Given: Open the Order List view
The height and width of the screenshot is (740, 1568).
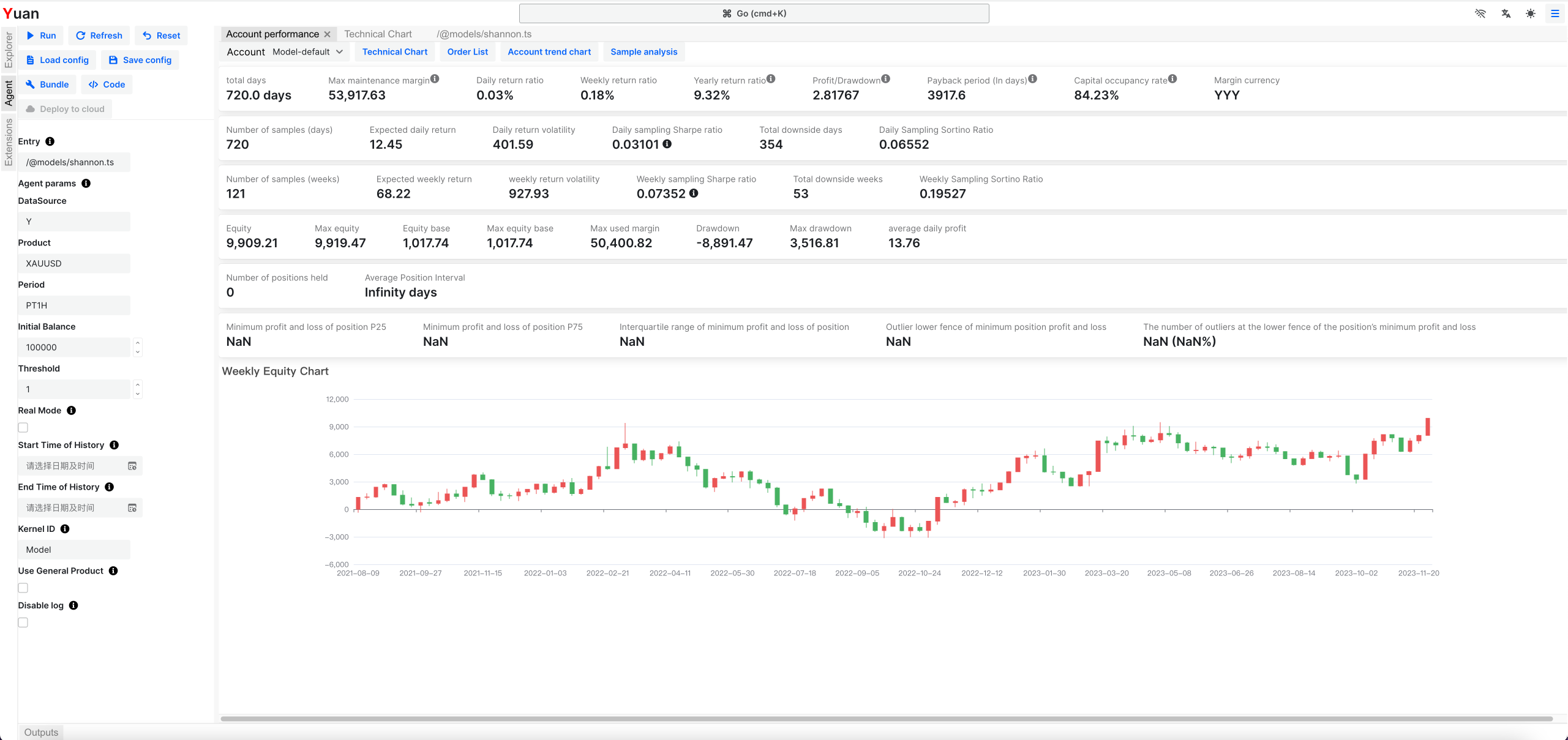Looking at the screenshot, I should [468, 52].
